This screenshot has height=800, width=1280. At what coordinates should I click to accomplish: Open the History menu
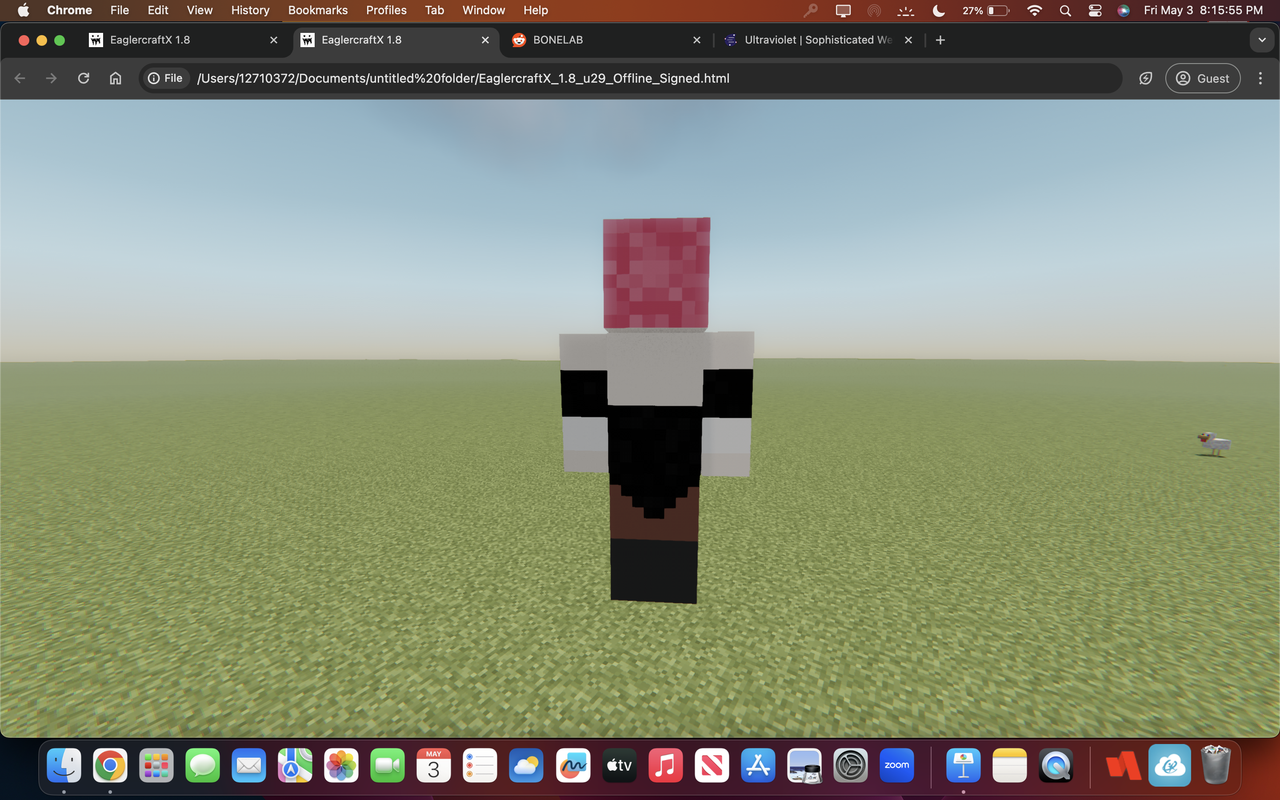pos(250,10)
